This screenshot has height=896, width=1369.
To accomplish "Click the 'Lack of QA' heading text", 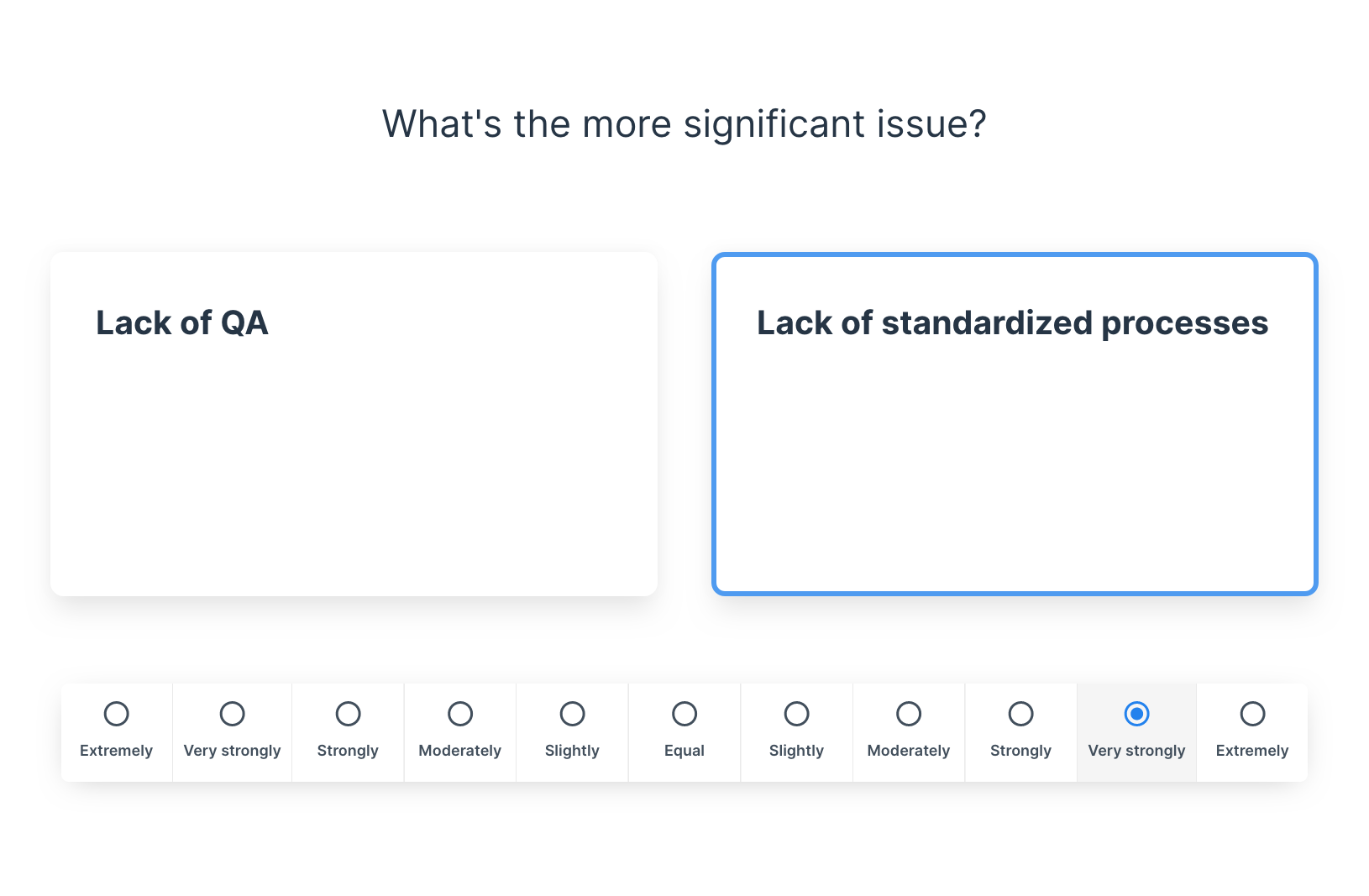I will click(x=182, y=323).
